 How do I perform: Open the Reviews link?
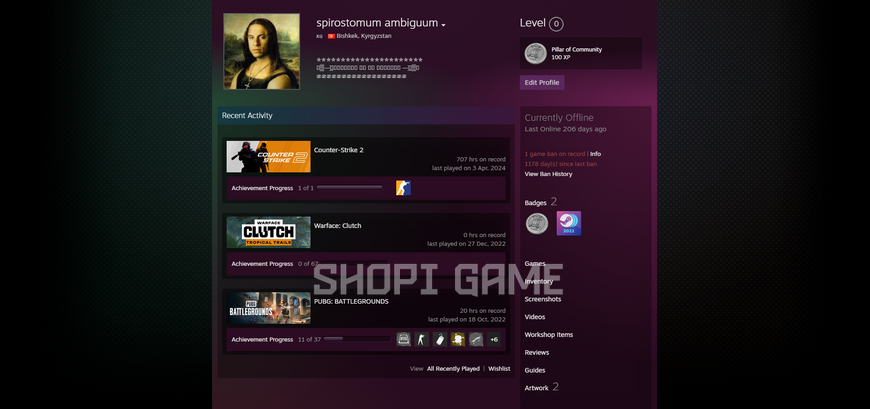(x=537, y=352)
